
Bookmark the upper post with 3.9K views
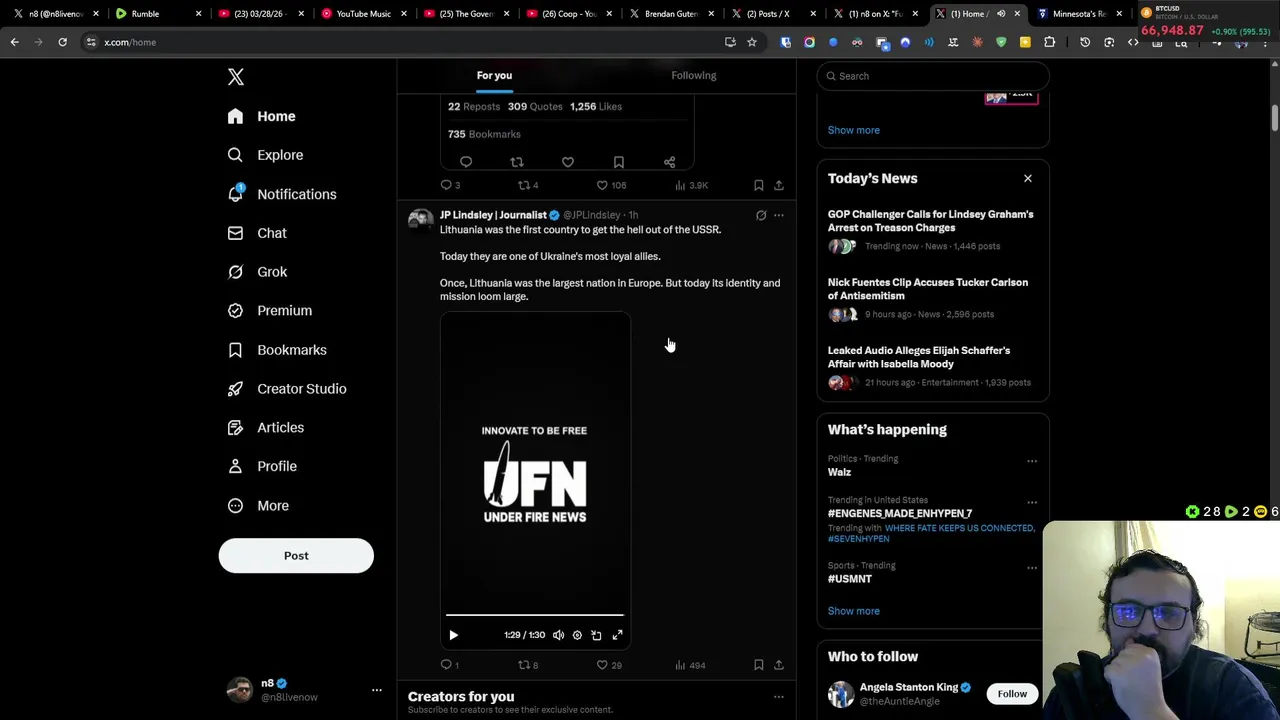tap(758, 185)
